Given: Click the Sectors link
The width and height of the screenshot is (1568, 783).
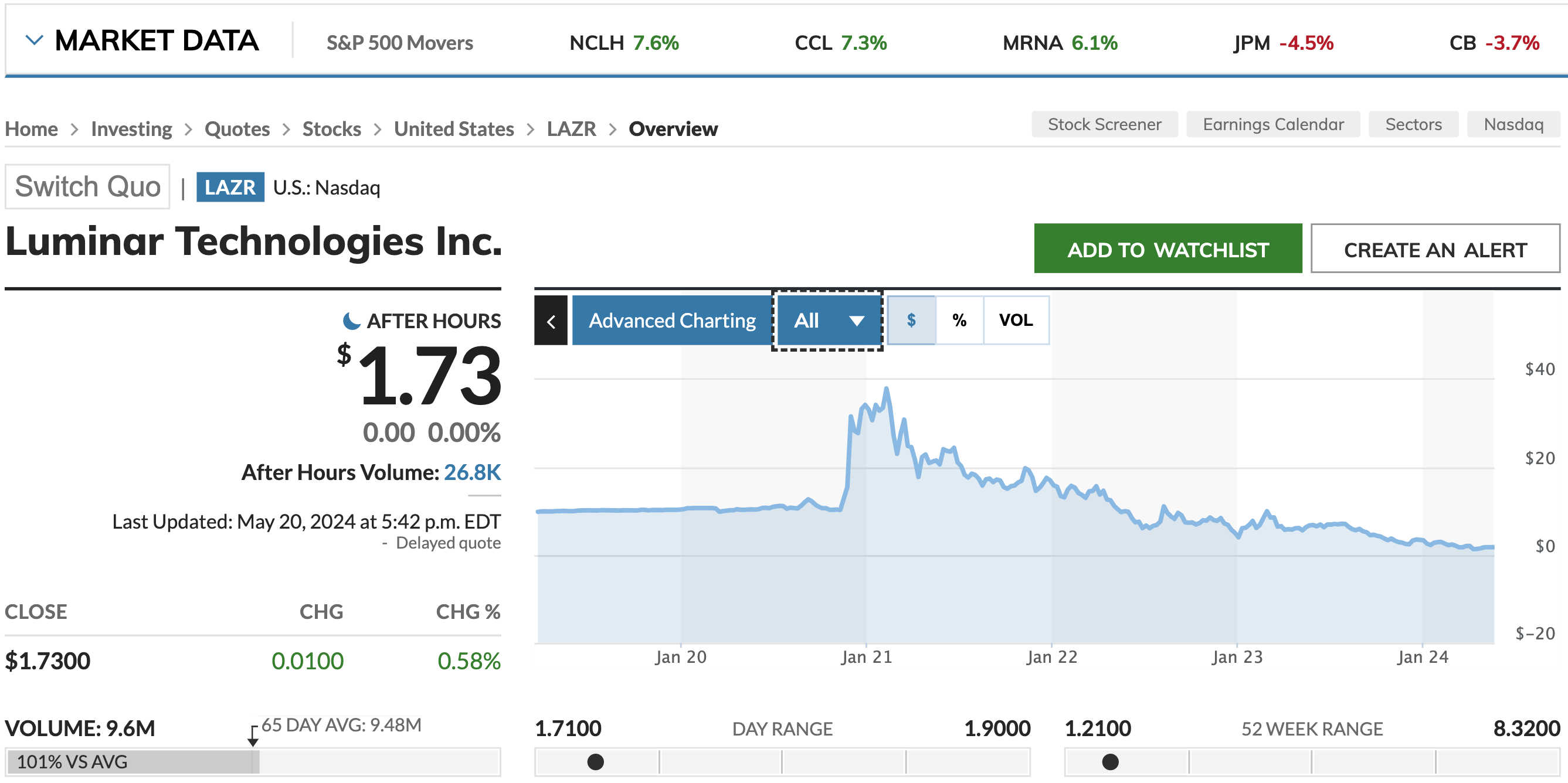Looking at the screenshot, I should [x=1413, y=125].
